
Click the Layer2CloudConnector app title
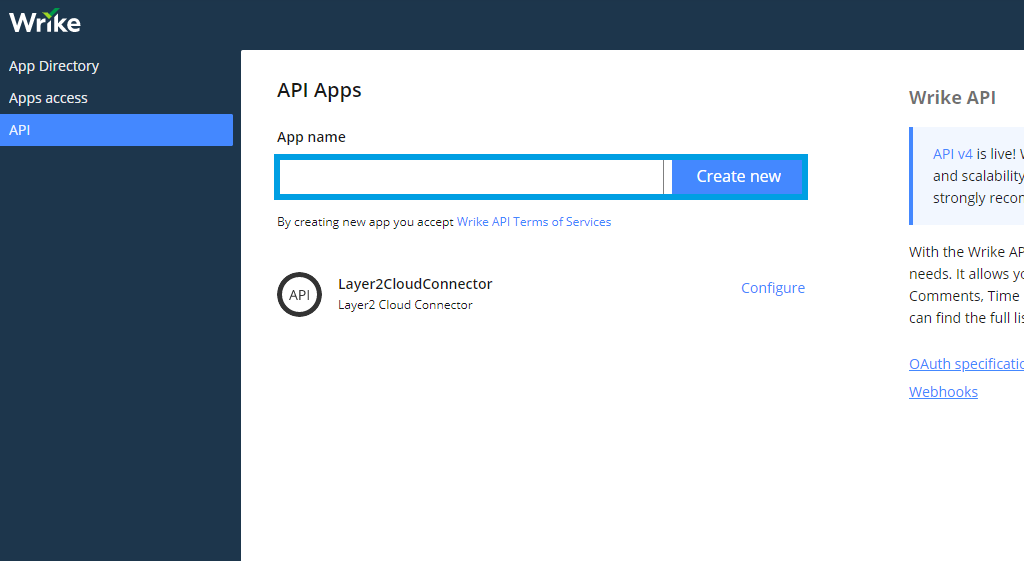point(415,284)
